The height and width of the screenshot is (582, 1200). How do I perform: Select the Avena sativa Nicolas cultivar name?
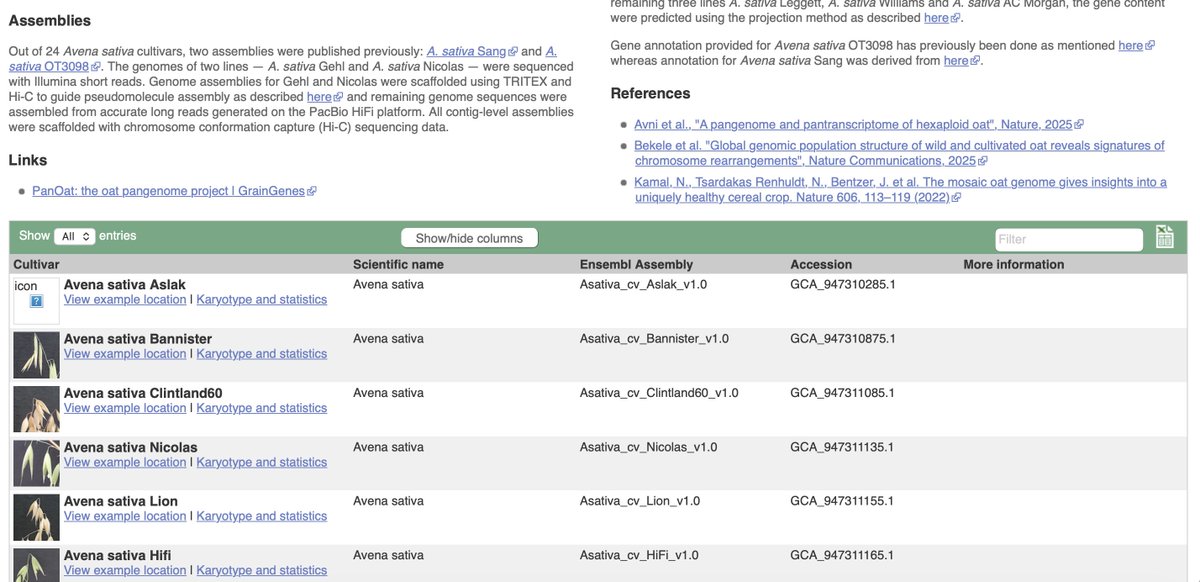[x=131, y=447]
